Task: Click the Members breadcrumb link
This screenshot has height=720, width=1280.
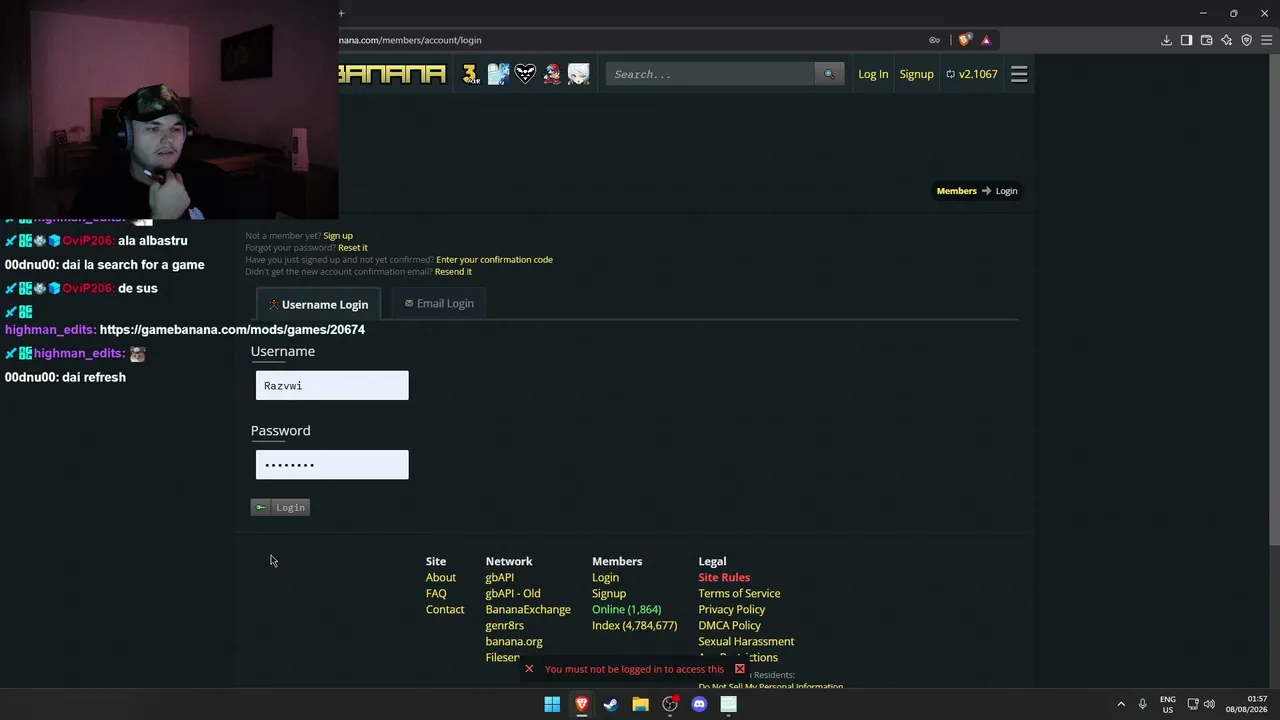Action: pyautogui.click(x=956, y=191)
